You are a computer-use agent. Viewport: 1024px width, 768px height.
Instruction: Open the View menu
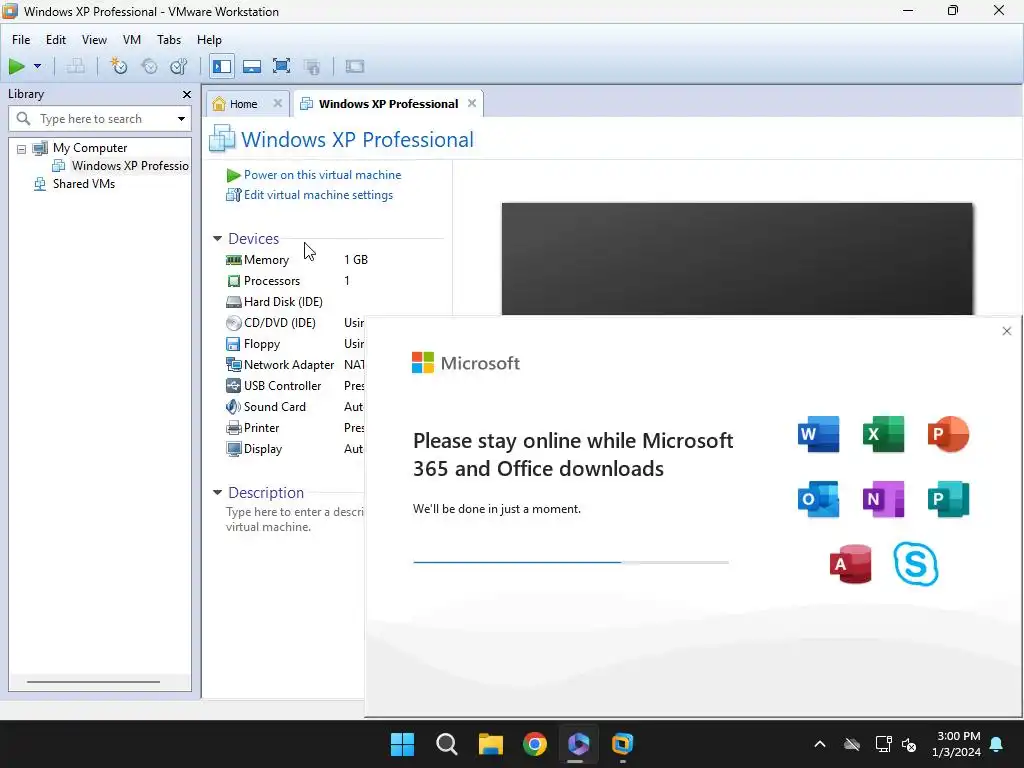[x=94, y=40]
